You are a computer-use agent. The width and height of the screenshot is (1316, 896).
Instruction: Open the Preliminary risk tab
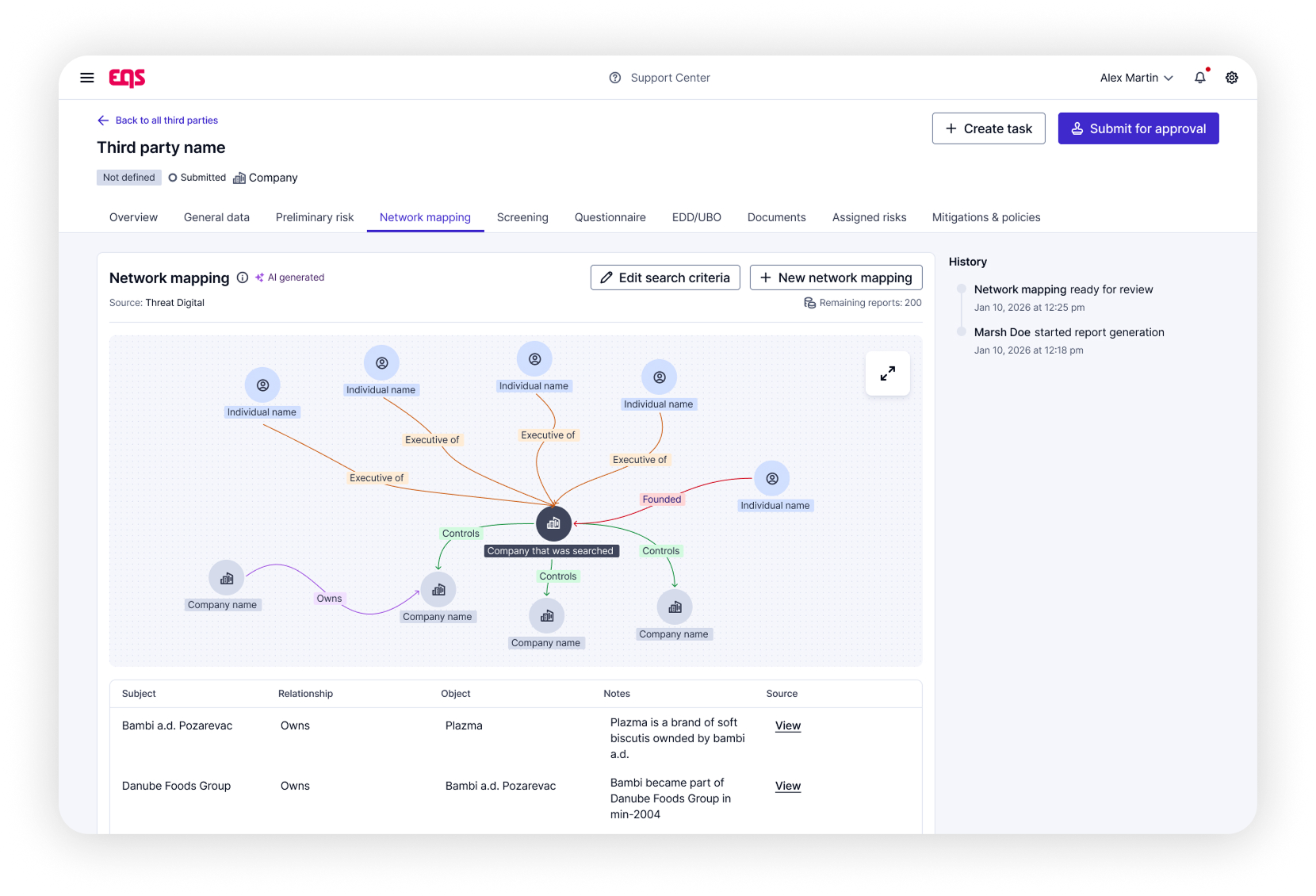click(x=315, y=217)
